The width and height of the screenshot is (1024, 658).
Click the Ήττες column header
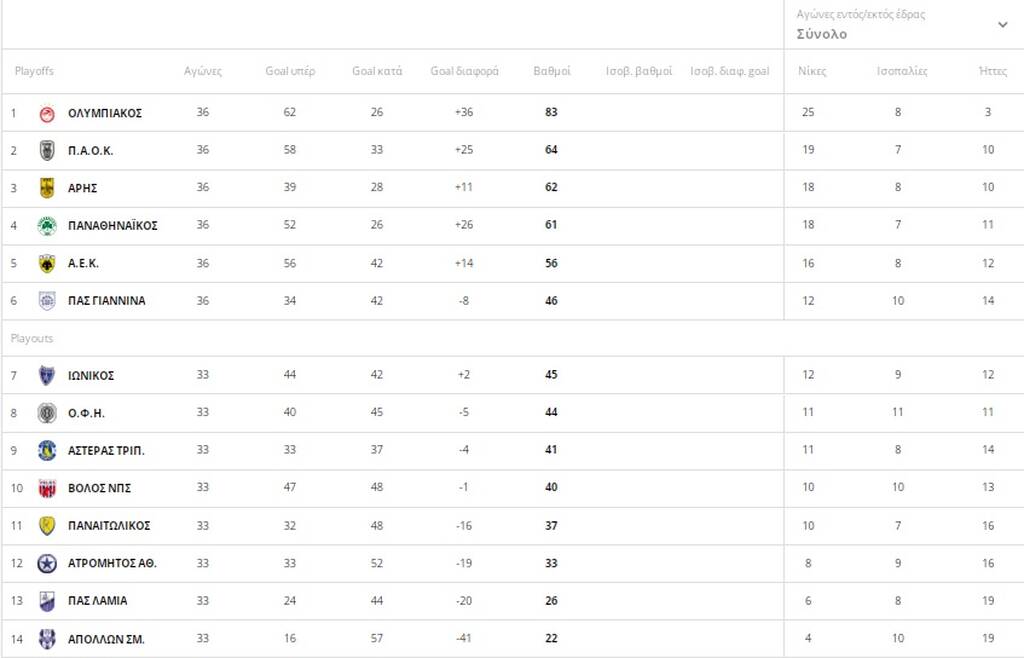click(993, 71)
